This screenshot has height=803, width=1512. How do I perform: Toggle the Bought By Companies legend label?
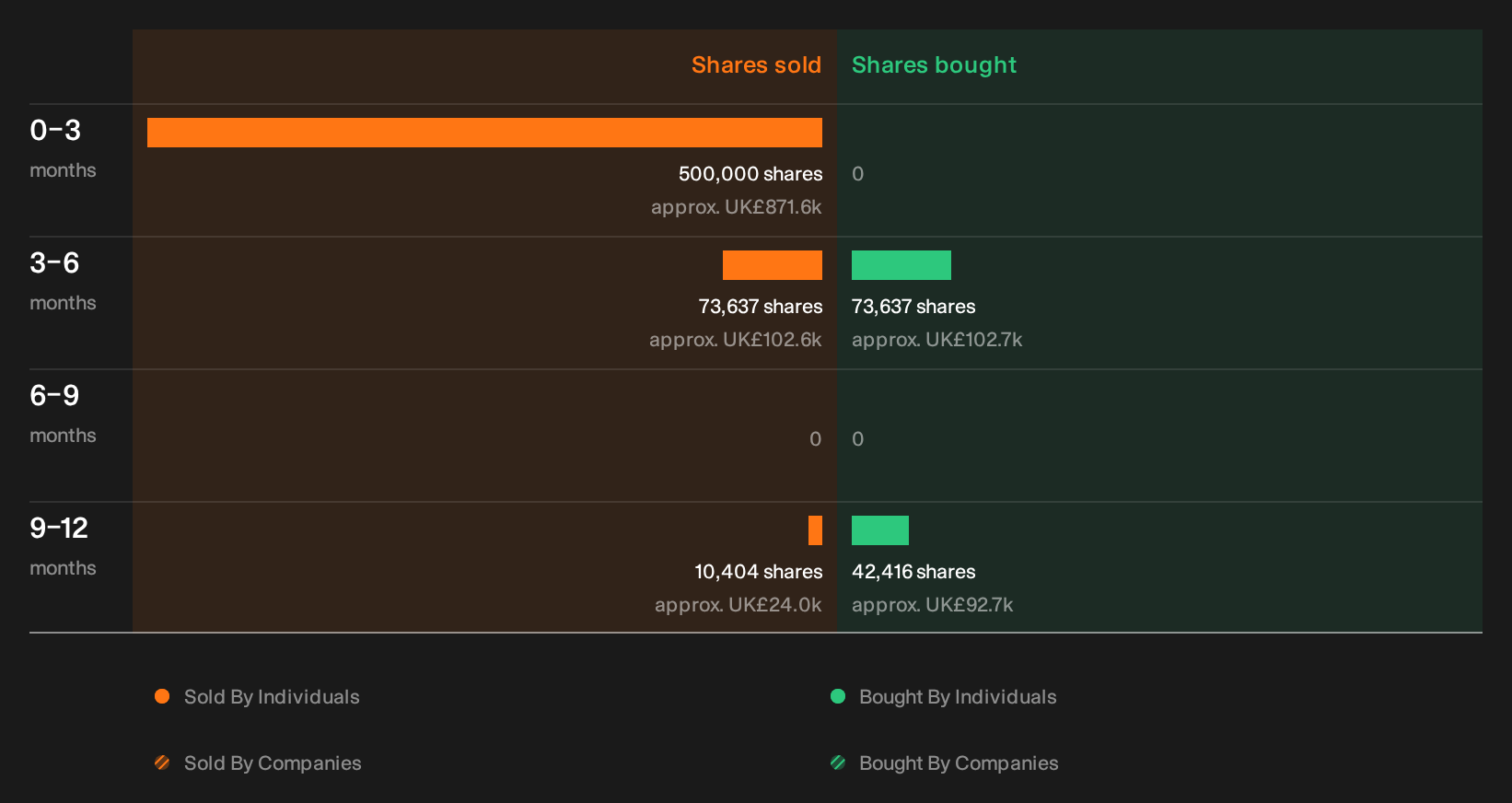959,763
